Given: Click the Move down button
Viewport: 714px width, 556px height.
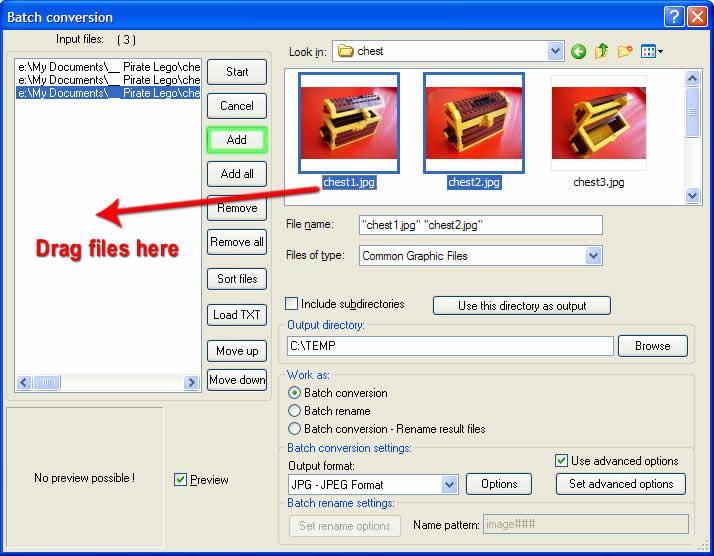Looking at the screenshot, I should [x=237, y=380].
